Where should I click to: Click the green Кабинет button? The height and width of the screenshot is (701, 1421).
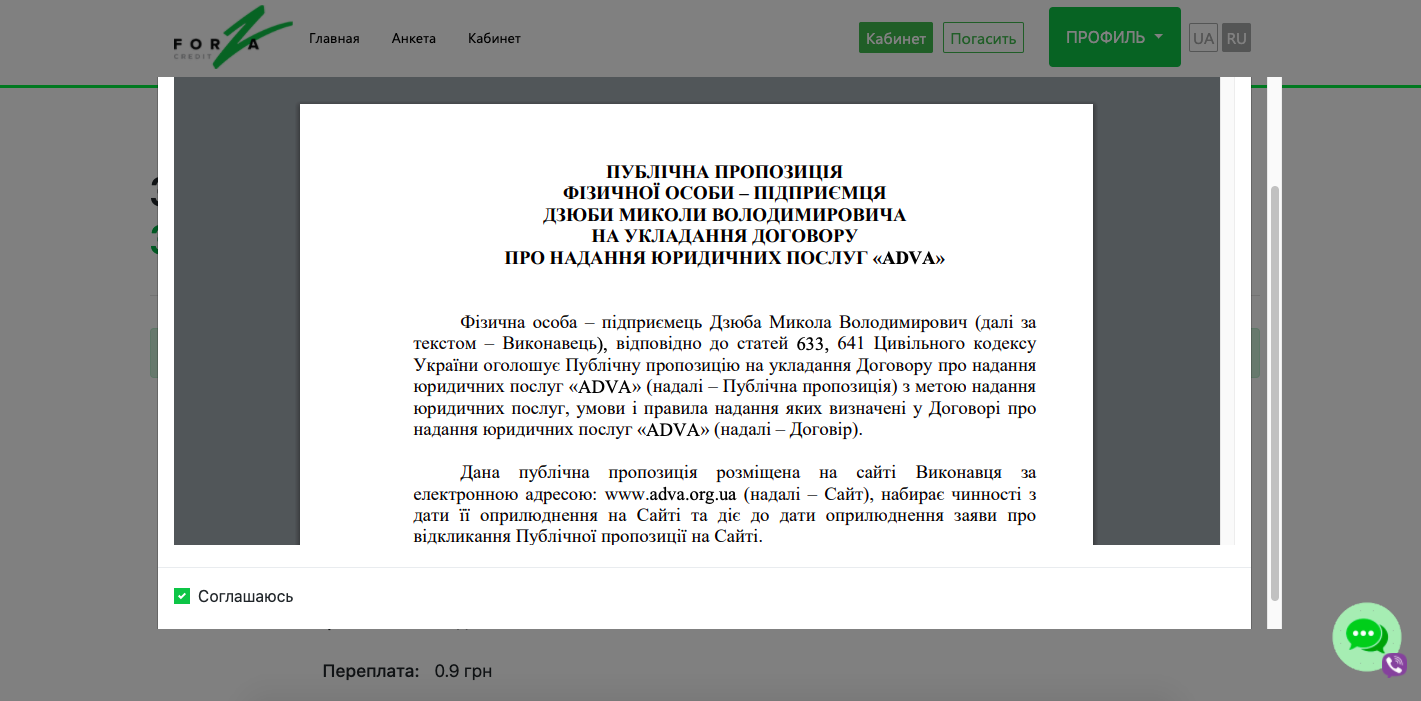[x=896, y=38]
